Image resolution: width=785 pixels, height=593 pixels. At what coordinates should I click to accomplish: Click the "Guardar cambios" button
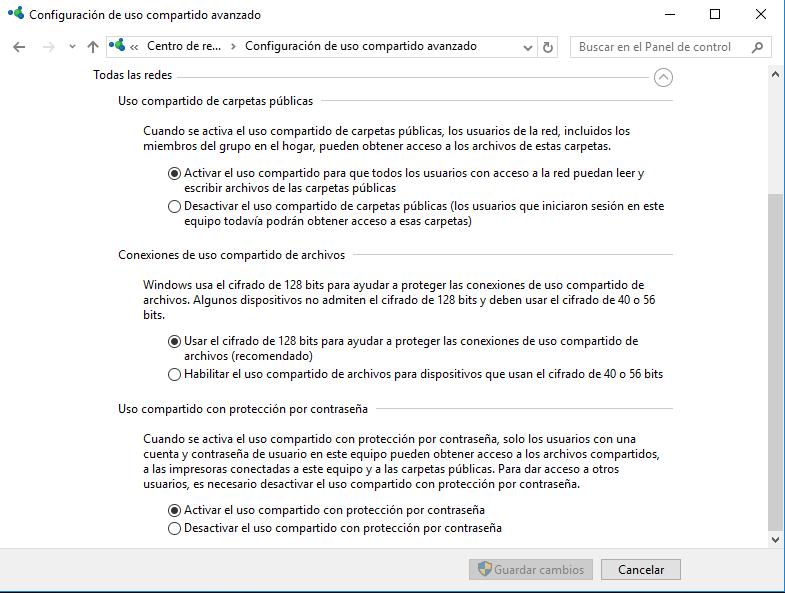click(x=531, y=569)
